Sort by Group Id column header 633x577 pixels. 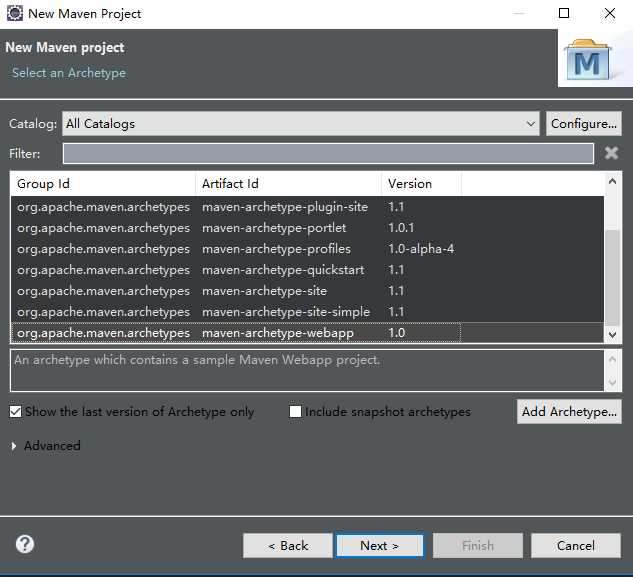click(103, 184)
